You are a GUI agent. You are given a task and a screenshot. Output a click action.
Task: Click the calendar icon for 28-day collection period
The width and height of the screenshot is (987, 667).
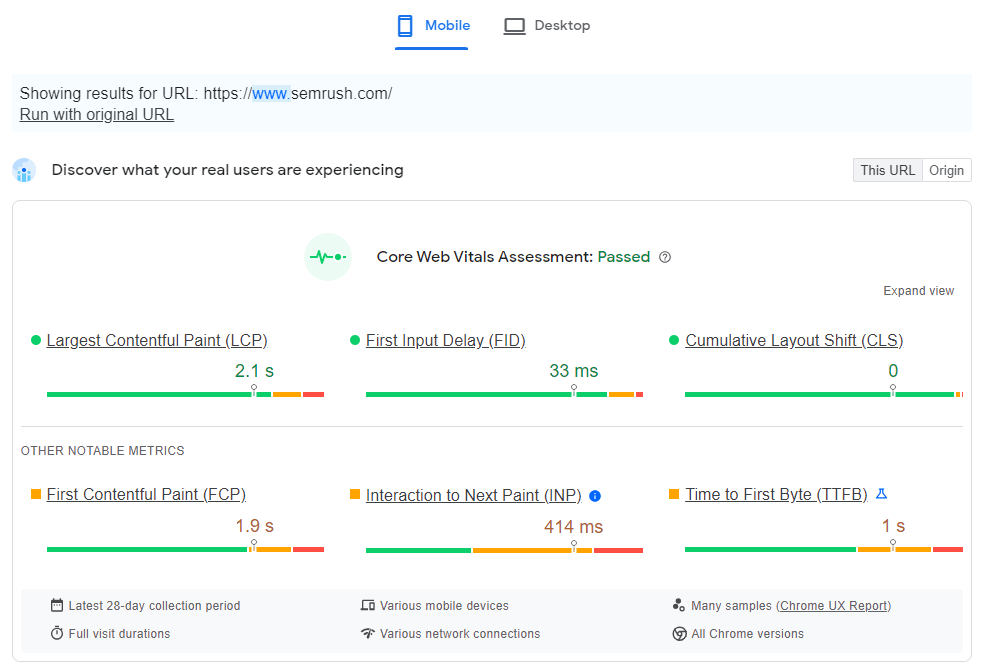click(57, 605)
